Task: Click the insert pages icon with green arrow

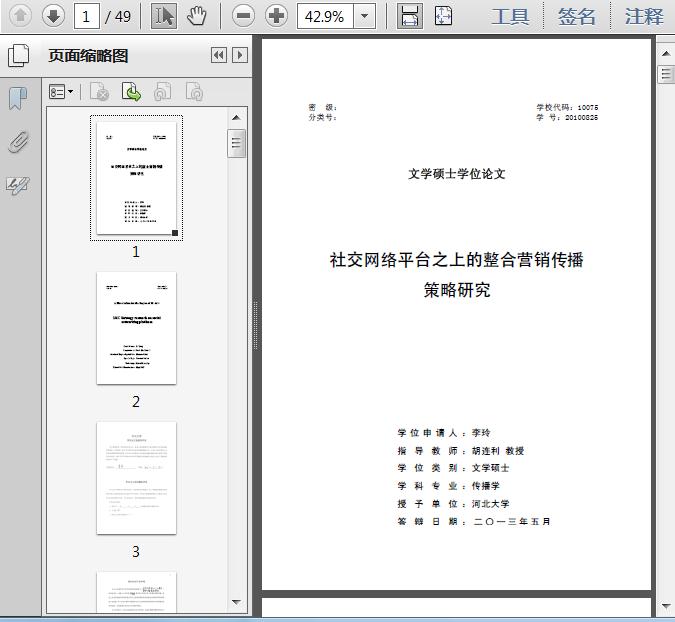Action: tap(131, 92)
